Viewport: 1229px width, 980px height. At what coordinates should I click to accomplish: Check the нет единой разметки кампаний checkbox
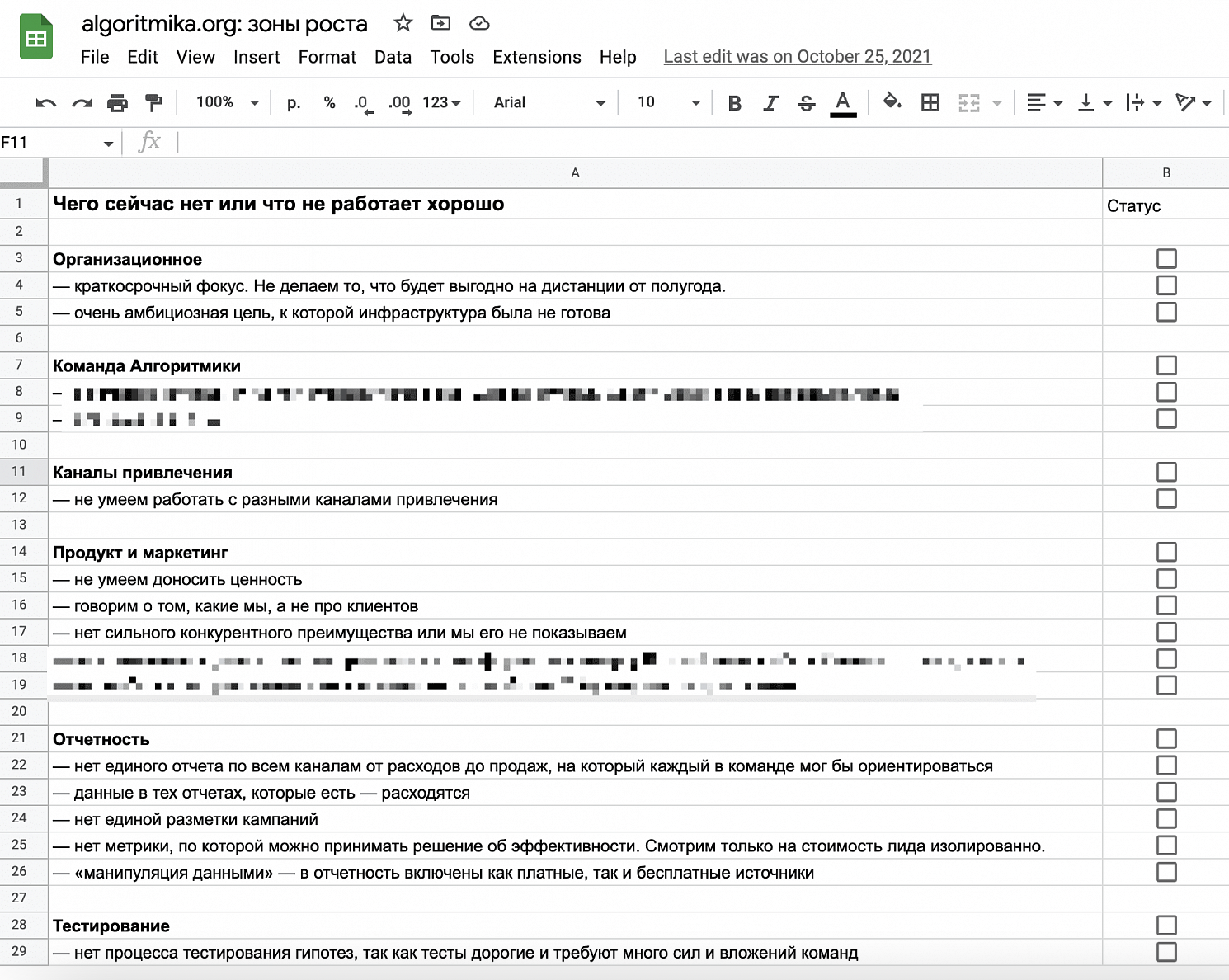point(1166,818)
